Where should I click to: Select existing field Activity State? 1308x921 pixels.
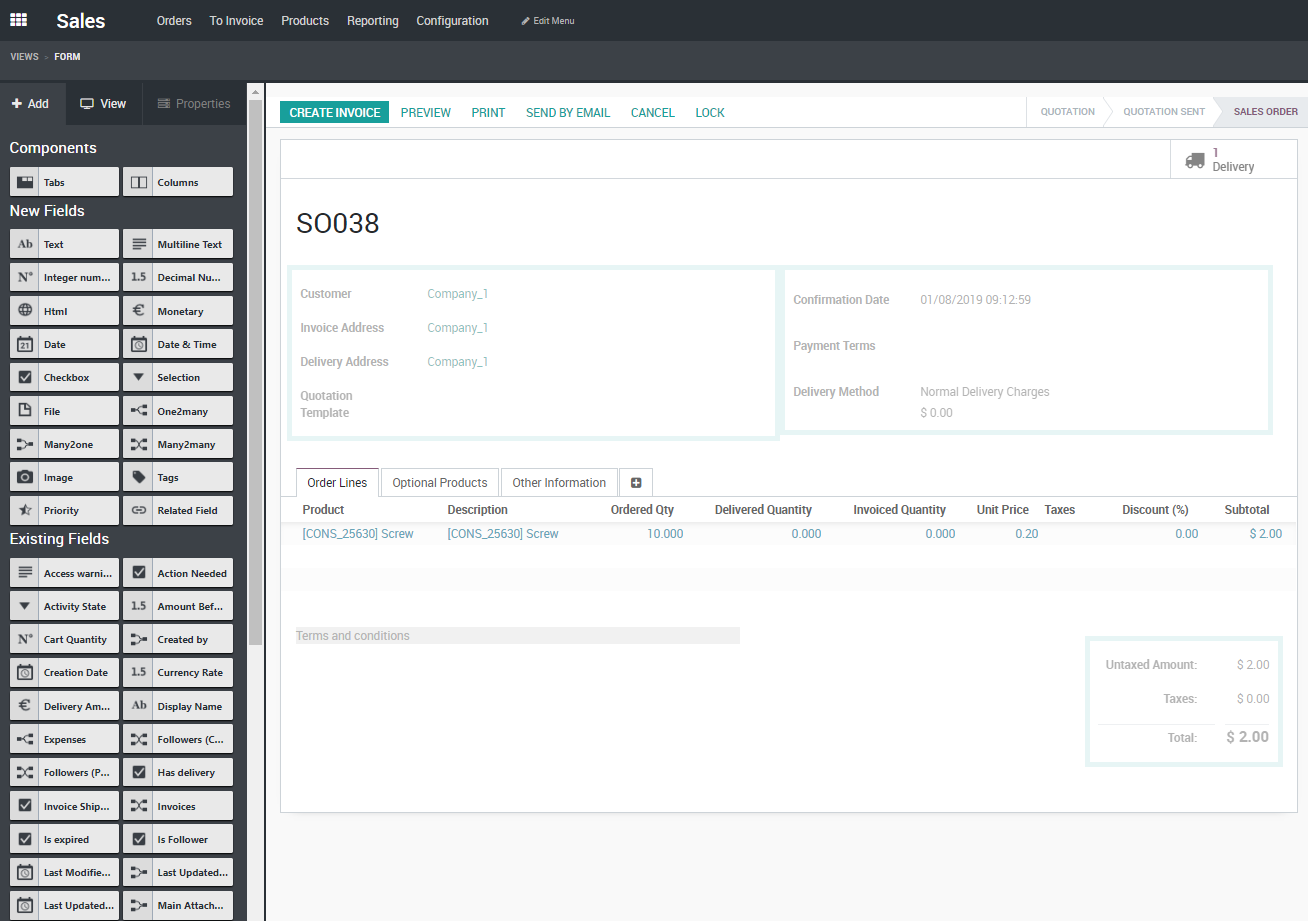64,606
